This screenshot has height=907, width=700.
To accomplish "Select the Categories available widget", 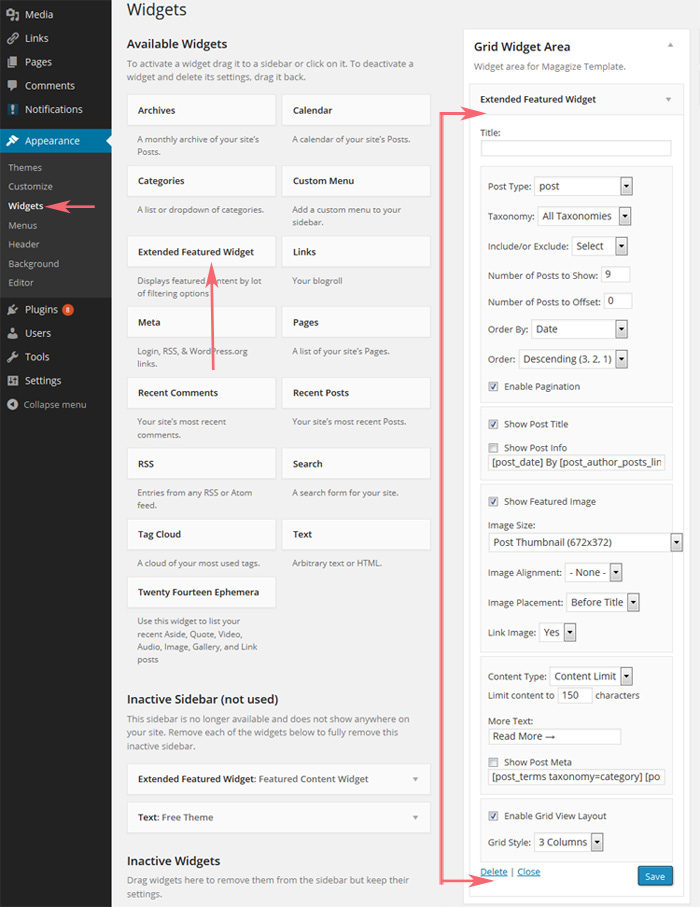I will click(x=201, y=181).
